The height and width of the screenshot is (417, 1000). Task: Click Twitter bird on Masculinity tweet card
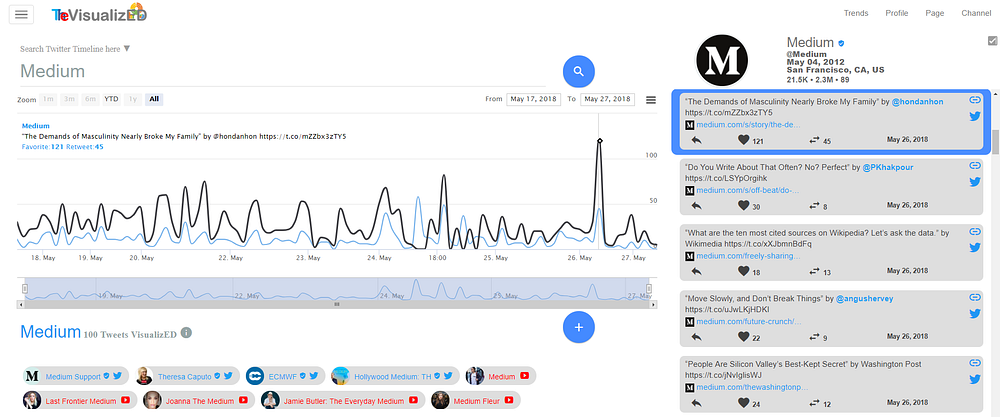coord(974,116)
